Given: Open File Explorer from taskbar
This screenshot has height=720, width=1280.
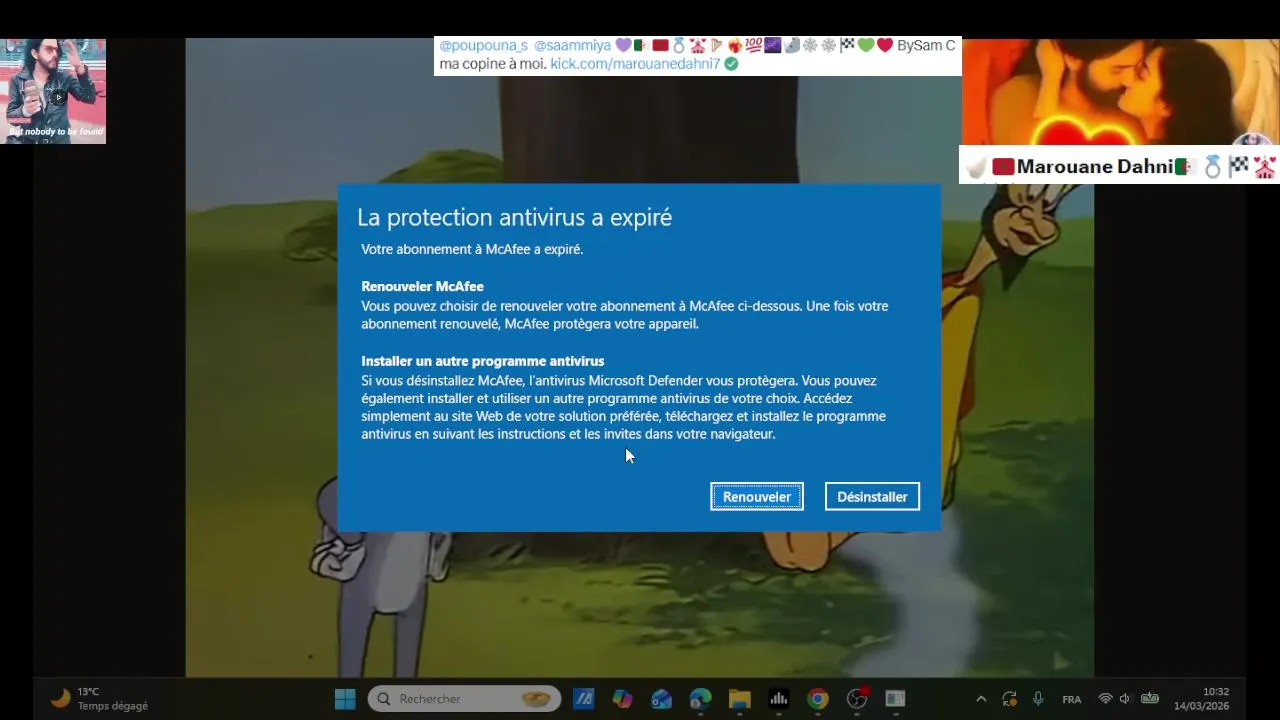Looking at the screenshot, I should [x=739, y=699].
